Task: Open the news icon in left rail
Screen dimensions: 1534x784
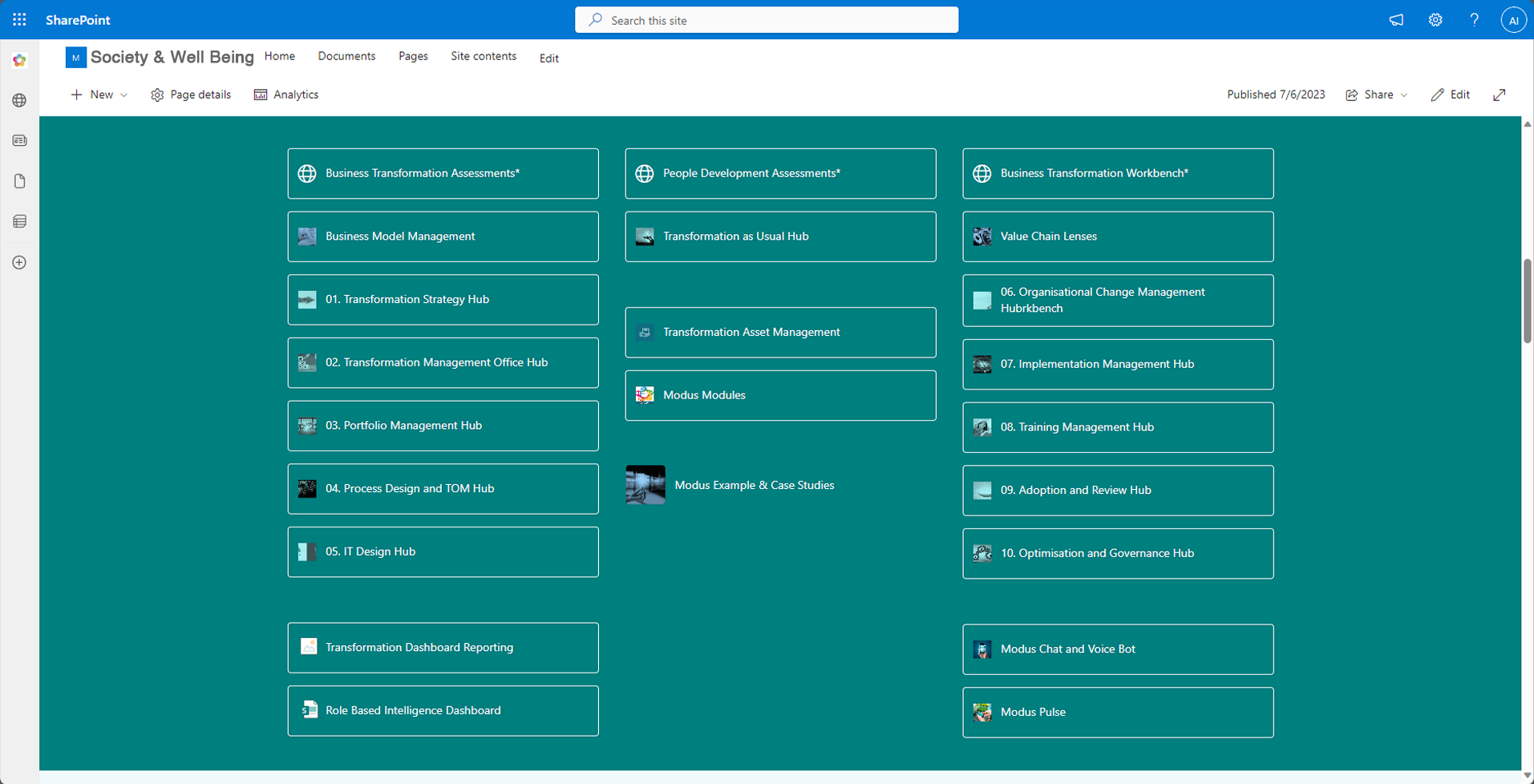Action: (19, 141)
